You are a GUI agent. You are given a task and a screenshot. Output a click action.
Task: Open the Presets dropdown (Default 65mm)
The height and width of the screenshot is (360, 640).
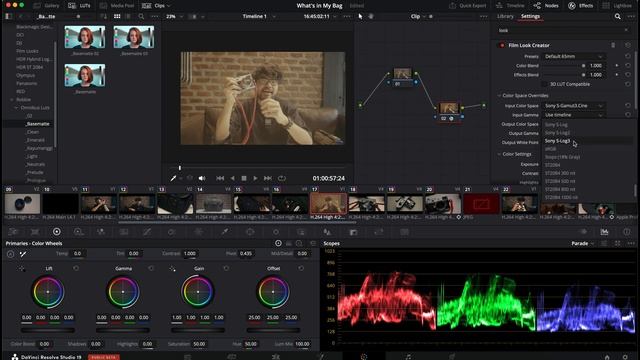point(573,56)
